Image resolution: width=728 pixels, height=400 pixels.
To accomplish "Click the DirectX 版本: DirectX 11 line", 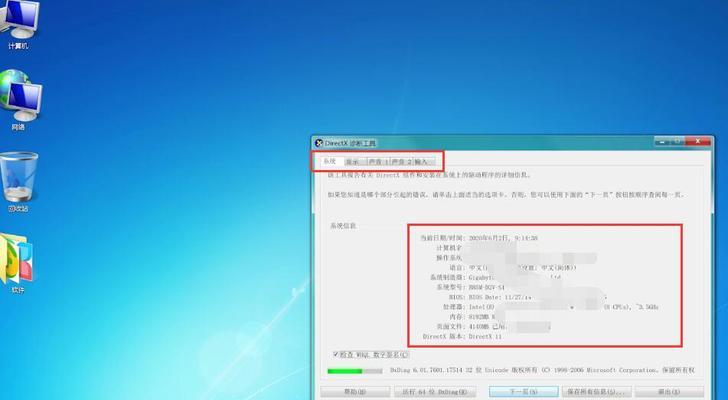I will 462,336.
